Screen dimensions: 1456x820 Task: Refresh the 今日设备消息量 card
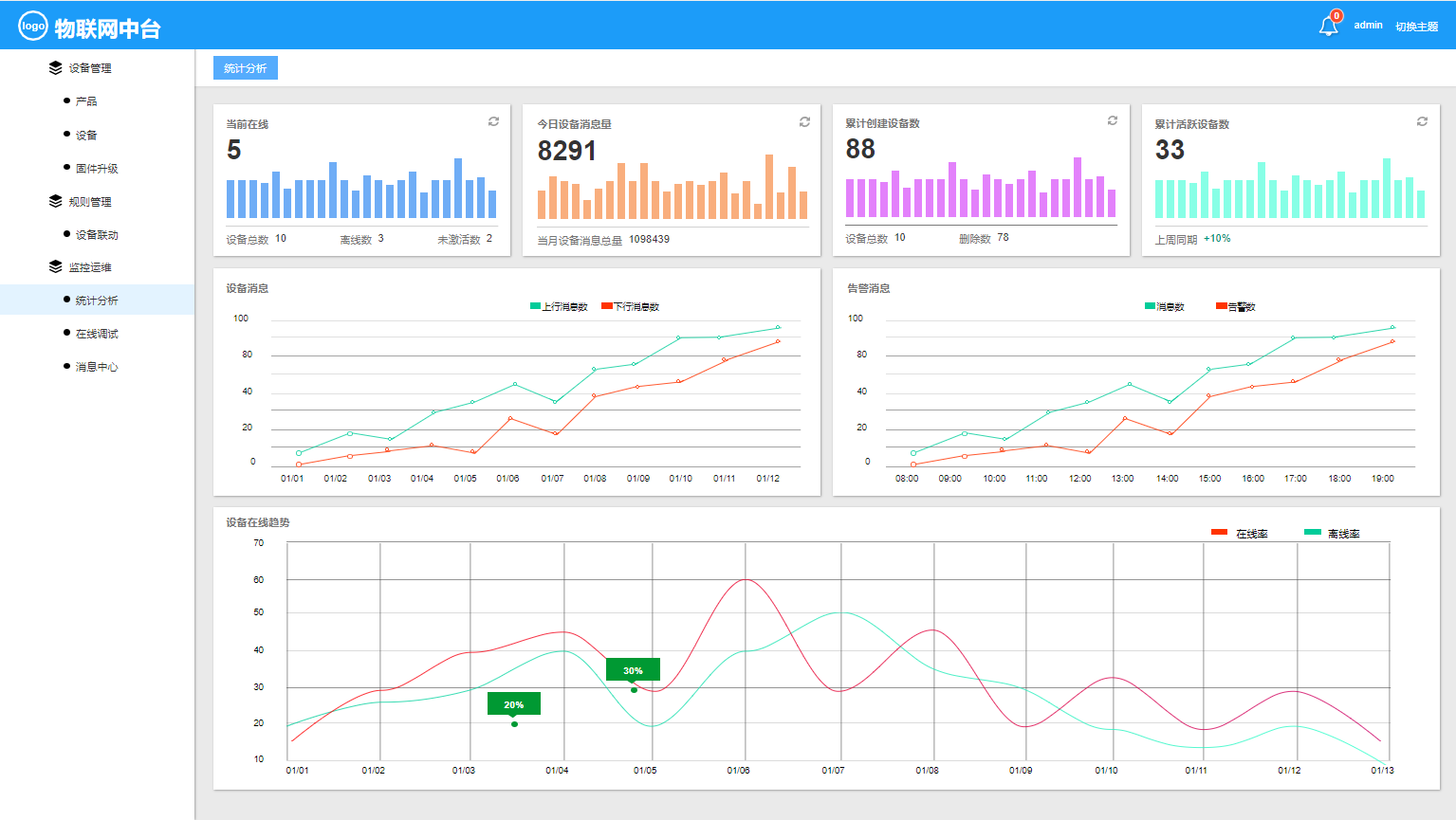click(804, 121)
